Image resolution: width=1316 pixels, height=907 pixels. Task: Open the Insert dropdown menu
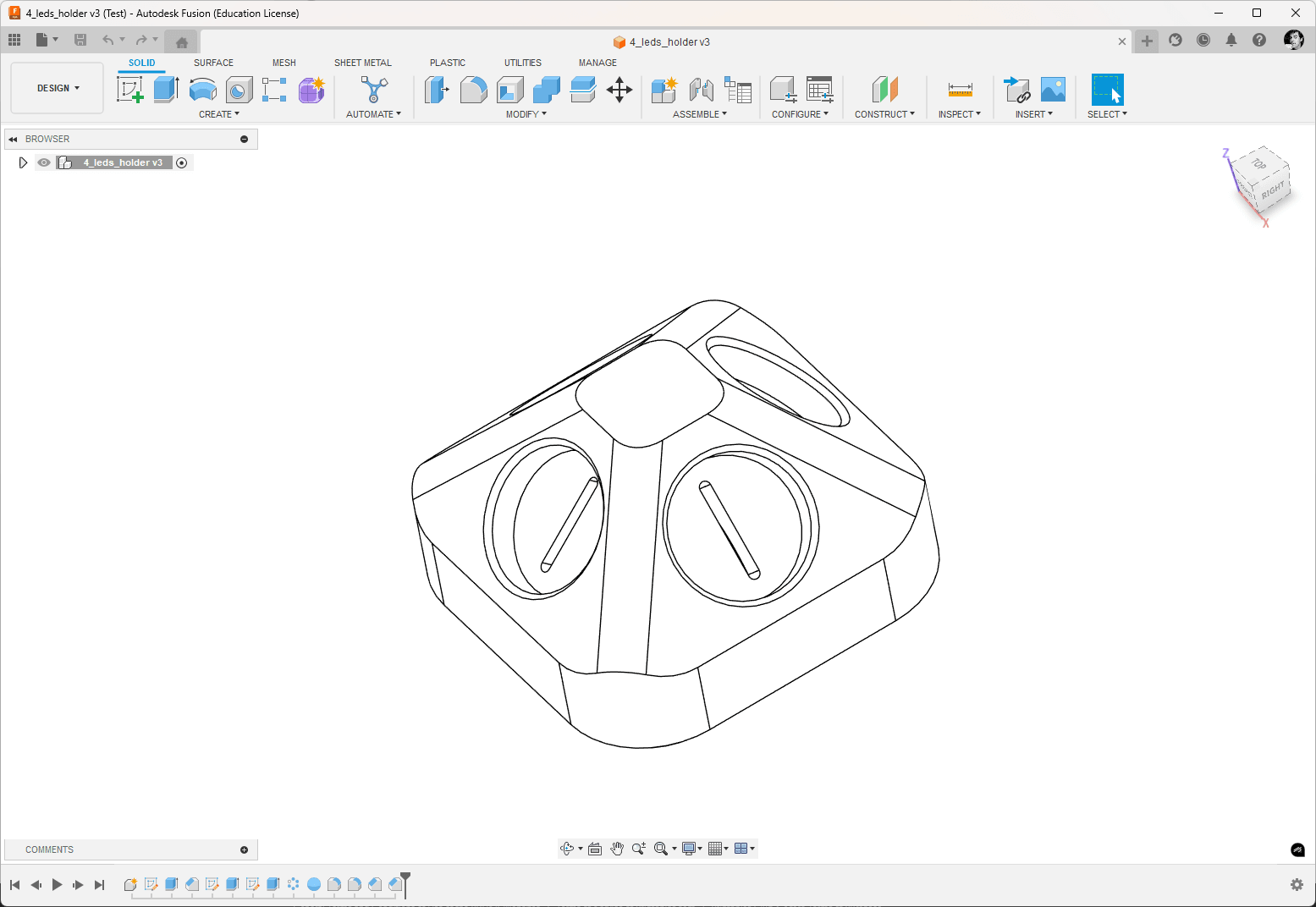pyautogui.click(x=1034, y=114)
